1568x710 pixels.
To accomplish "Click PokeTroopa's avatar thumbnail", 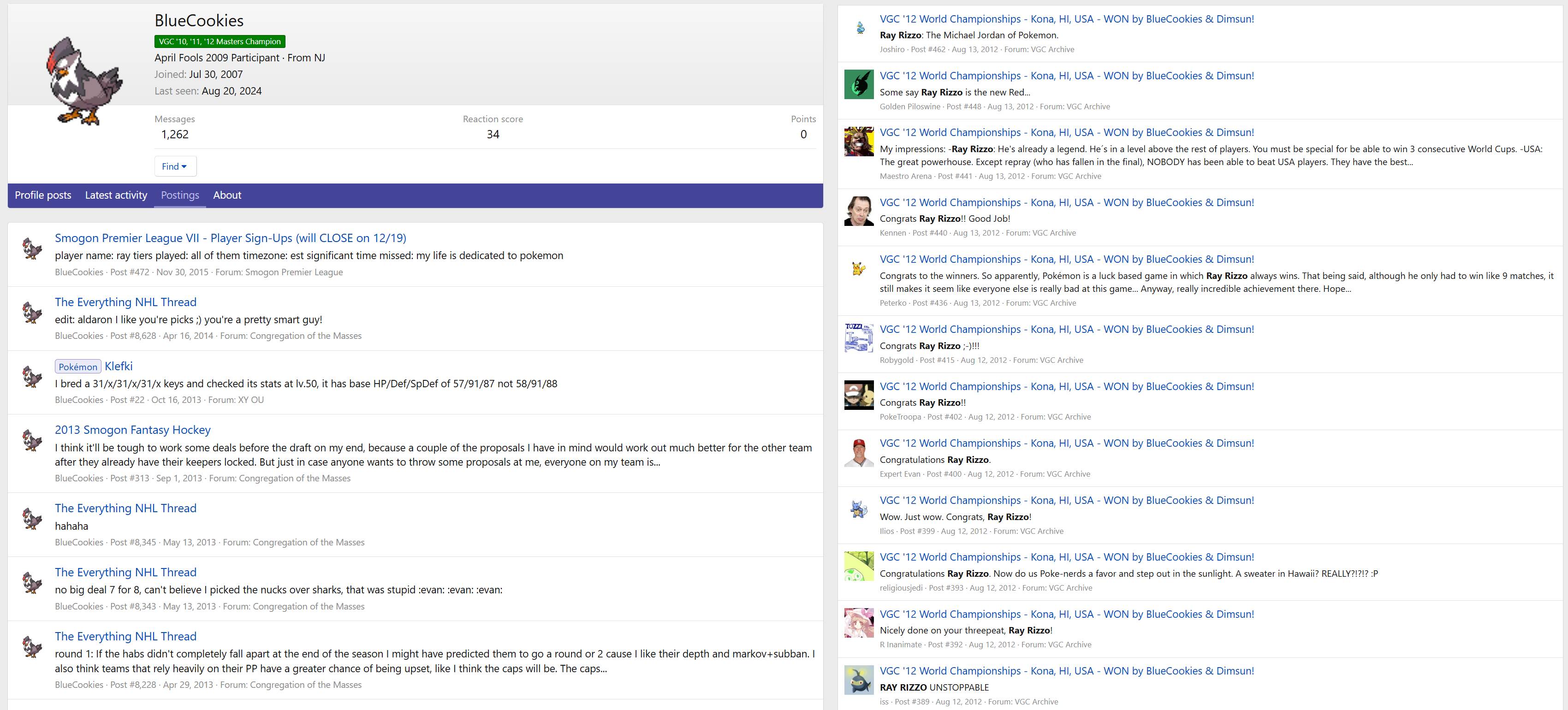I will tap(859, 395).
